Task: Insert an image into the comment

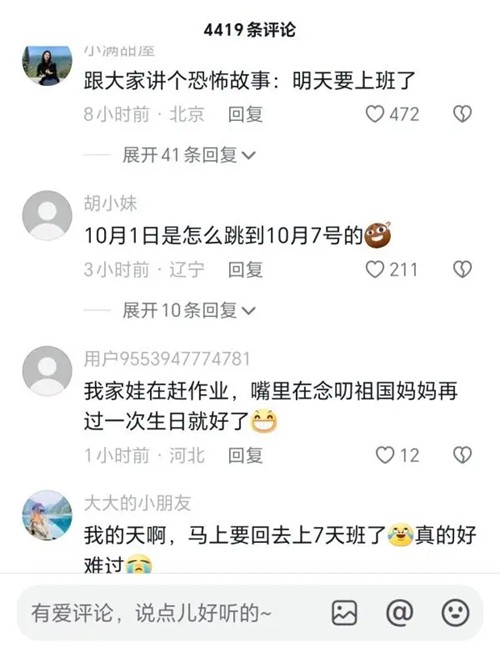Action: pos(344,613)
